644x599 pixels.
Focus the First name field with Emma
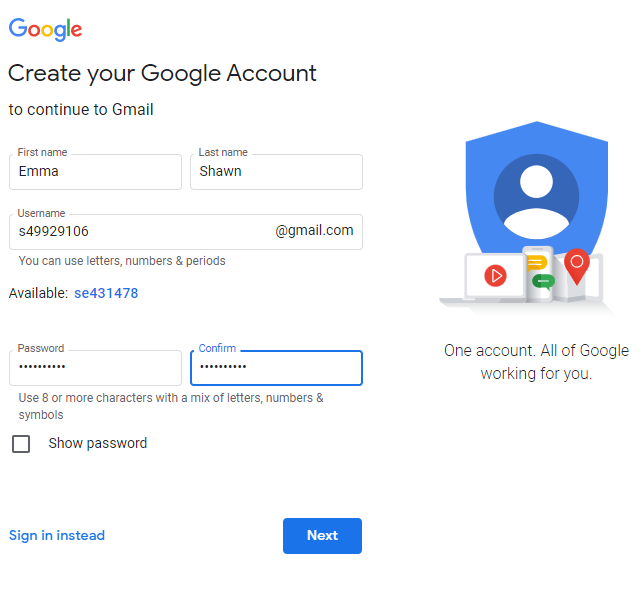[x=95, y=172]
